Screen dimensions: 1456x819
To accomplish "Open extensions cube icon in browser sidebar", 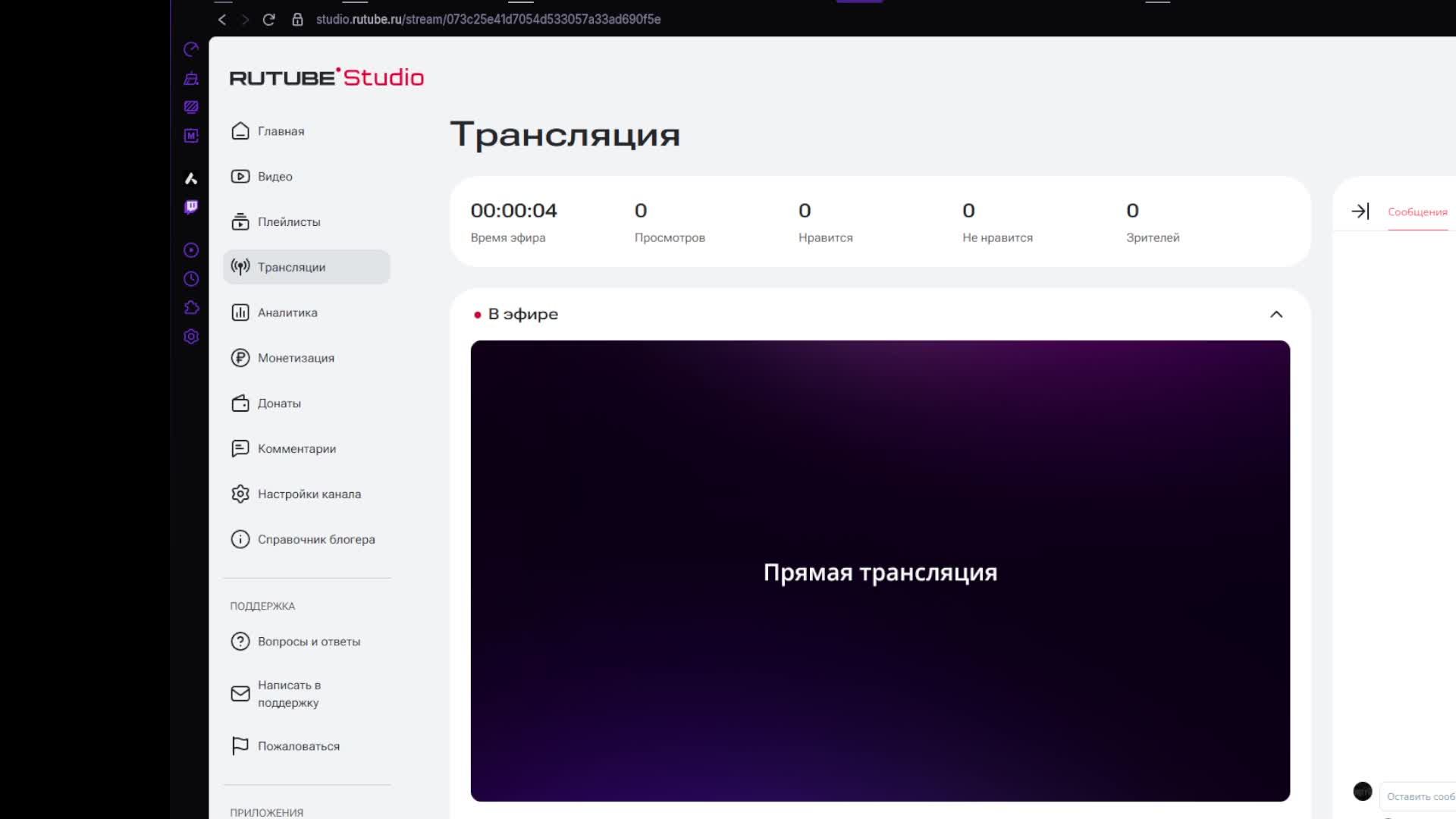I will (191, 308).
